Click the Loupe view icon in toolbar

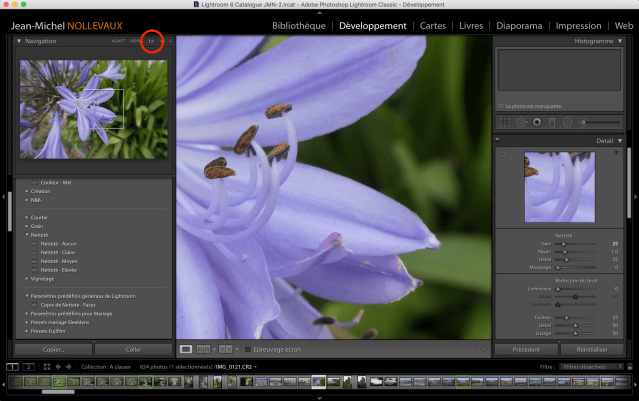pos(186,349)
